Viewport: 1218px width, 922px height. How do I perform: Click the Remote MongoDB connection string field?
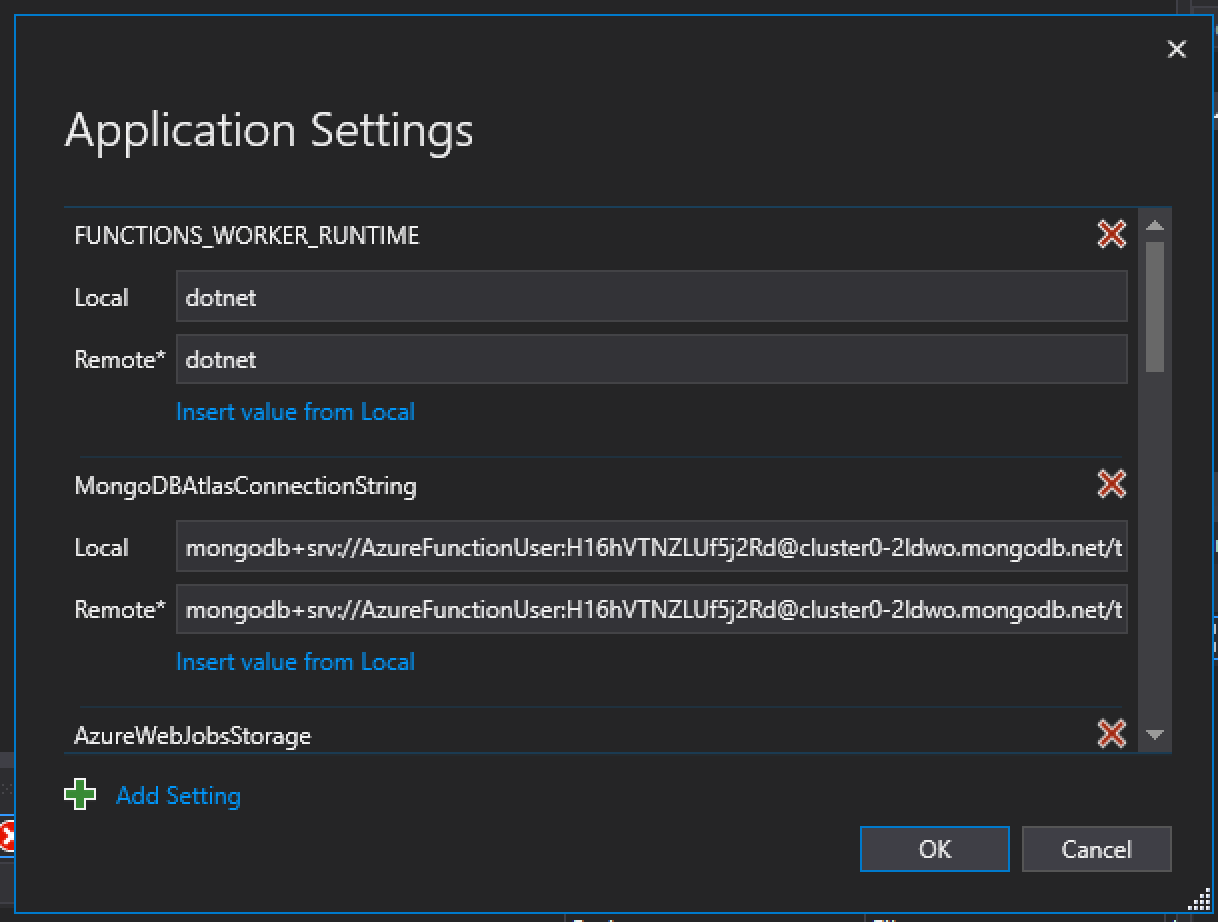[x=651, y=610]
